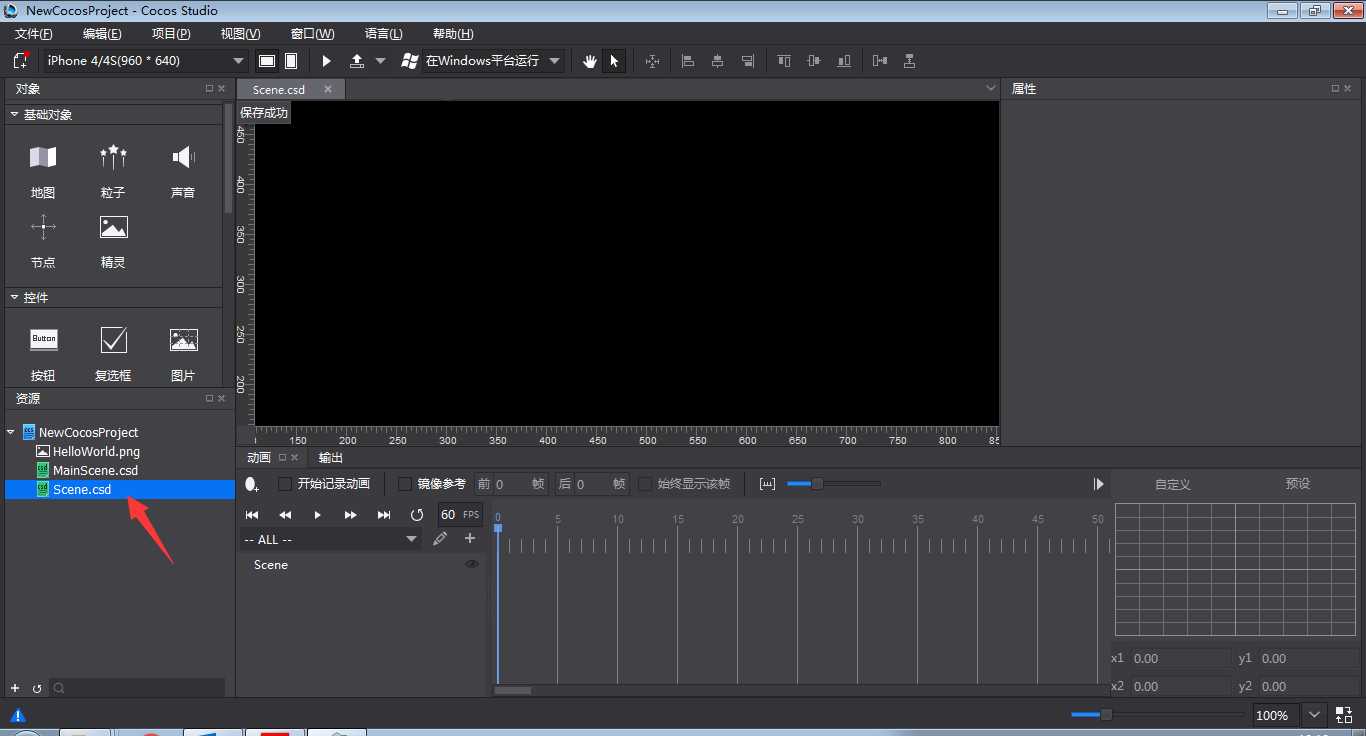Screen dimensions: 1366x736
Task: Select the arrow pointer tool
Action: point(614,61)
